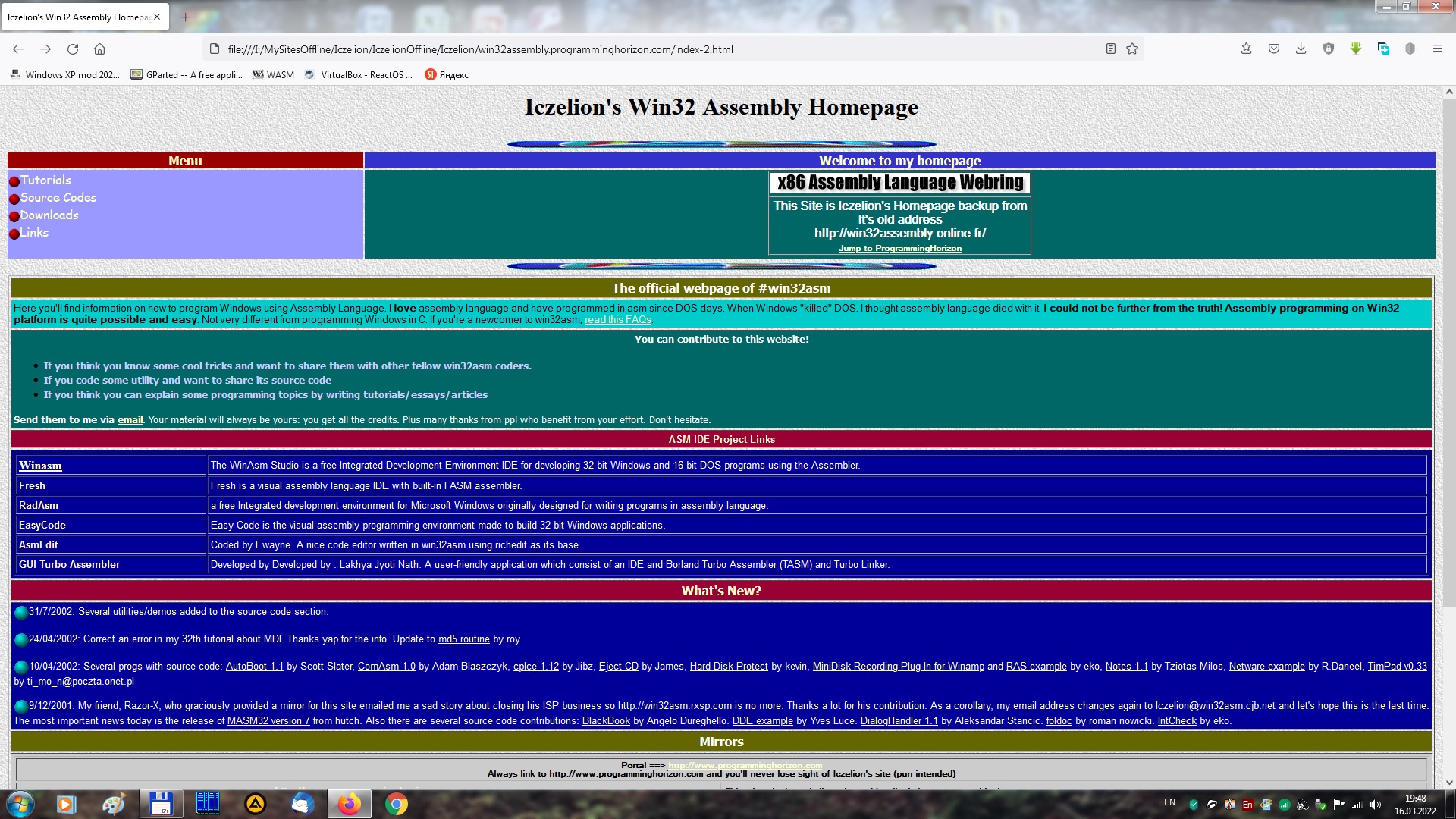This screenshot has height=819, width=1456.
Task: Click the page scrollbar down arrow
Action: pos(1448,782)
